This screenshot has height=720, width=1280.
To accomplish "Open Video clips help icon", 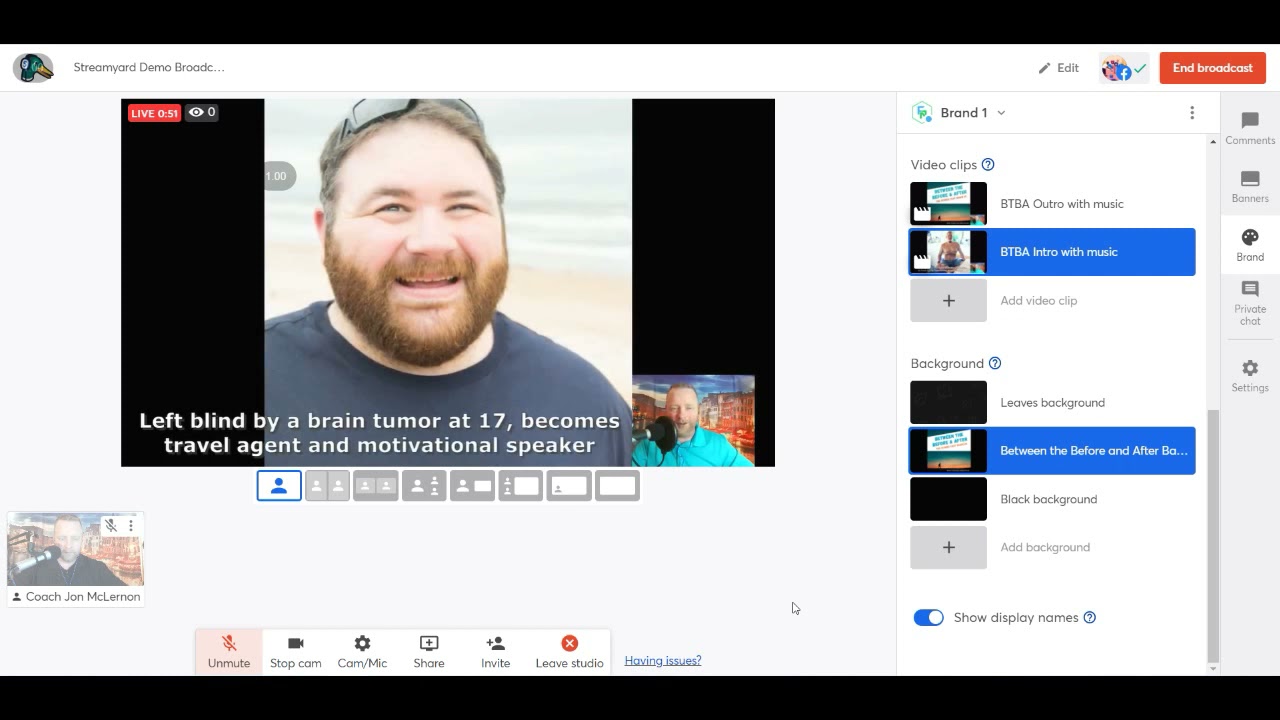I will click(x=988, y=165).
